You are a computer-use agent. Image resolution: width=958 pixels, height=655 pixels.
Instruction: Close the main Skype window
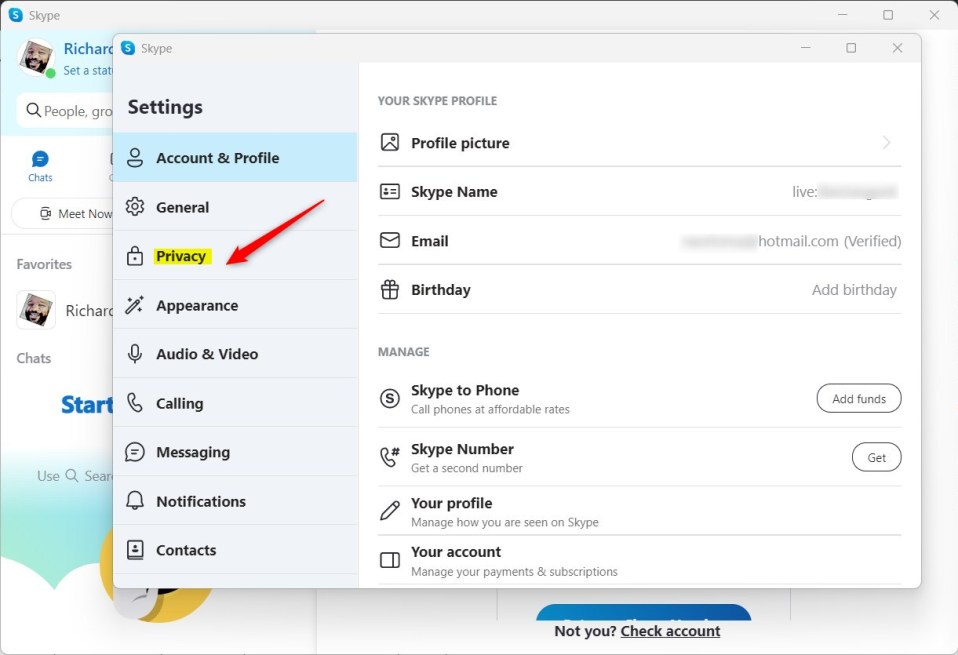coord(934,15)
